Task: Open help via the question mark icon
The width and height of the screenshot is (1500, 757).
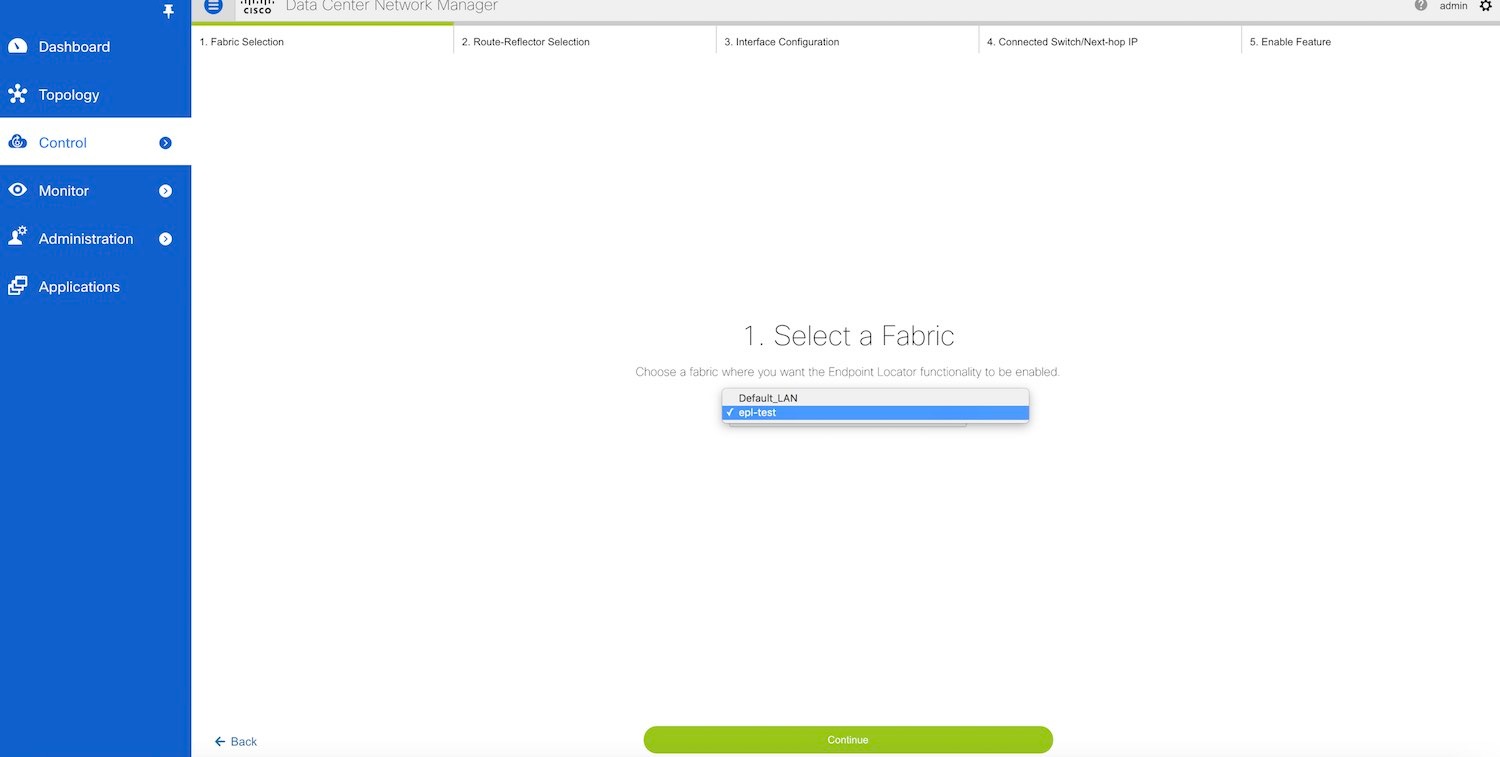Action: tap(1421, 6)
